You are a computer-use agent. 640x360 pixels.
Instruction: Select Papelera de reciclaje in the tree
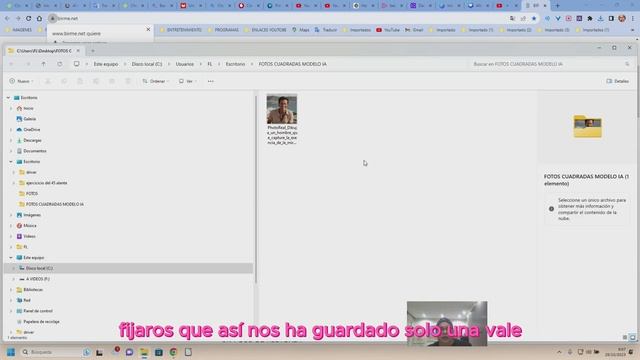(41, 322)
